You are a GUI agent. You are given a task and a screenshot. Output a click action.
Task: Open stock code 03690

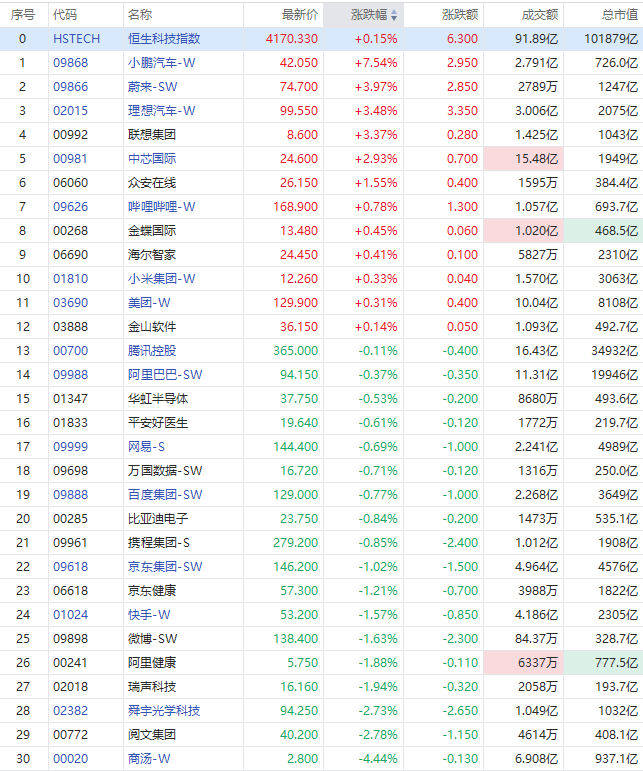point(70,303)
